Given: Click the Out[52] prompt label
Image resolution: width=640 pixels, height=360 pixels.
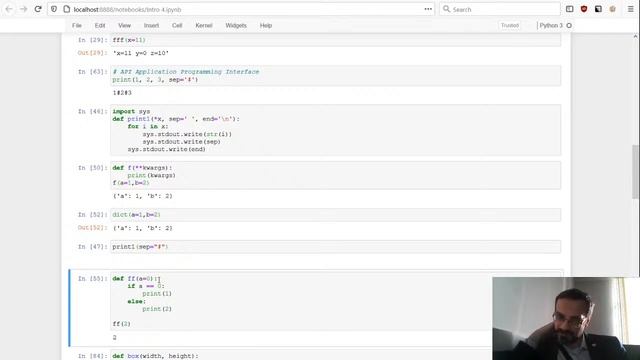Looking at the screenshot, I should click(93, 228).
